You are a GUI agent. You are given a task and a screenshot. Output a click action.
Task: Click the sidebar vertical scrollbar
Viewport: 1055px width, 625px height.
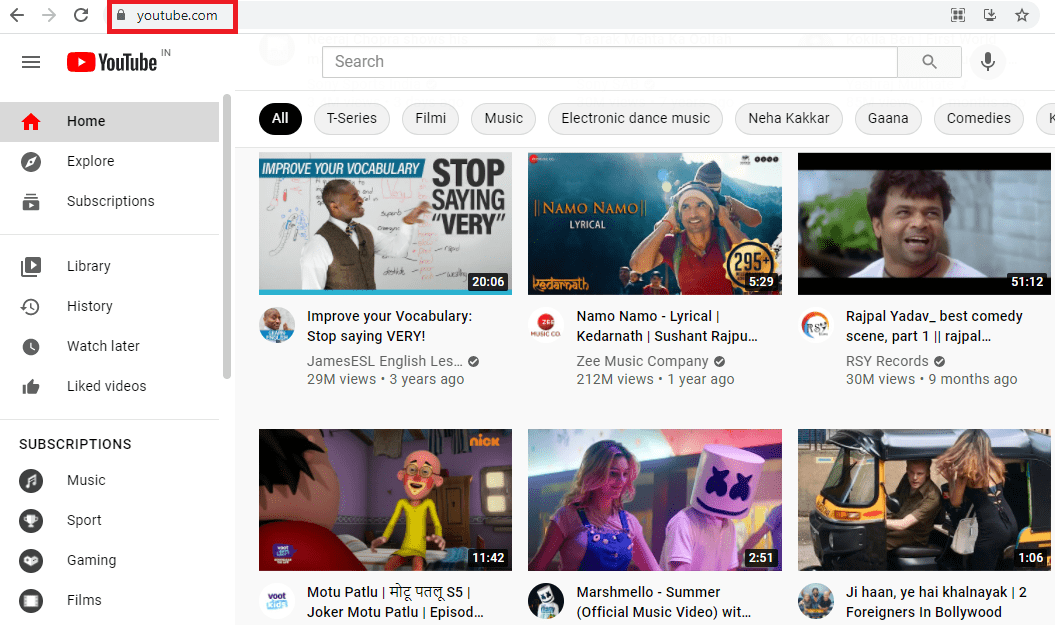pos(227,237)
